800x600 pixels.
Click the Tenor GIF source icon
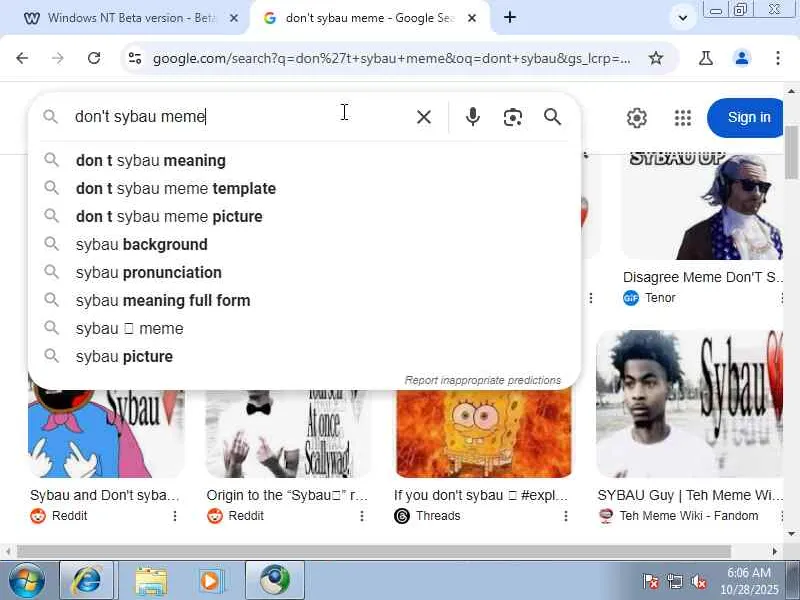point(631,297)
